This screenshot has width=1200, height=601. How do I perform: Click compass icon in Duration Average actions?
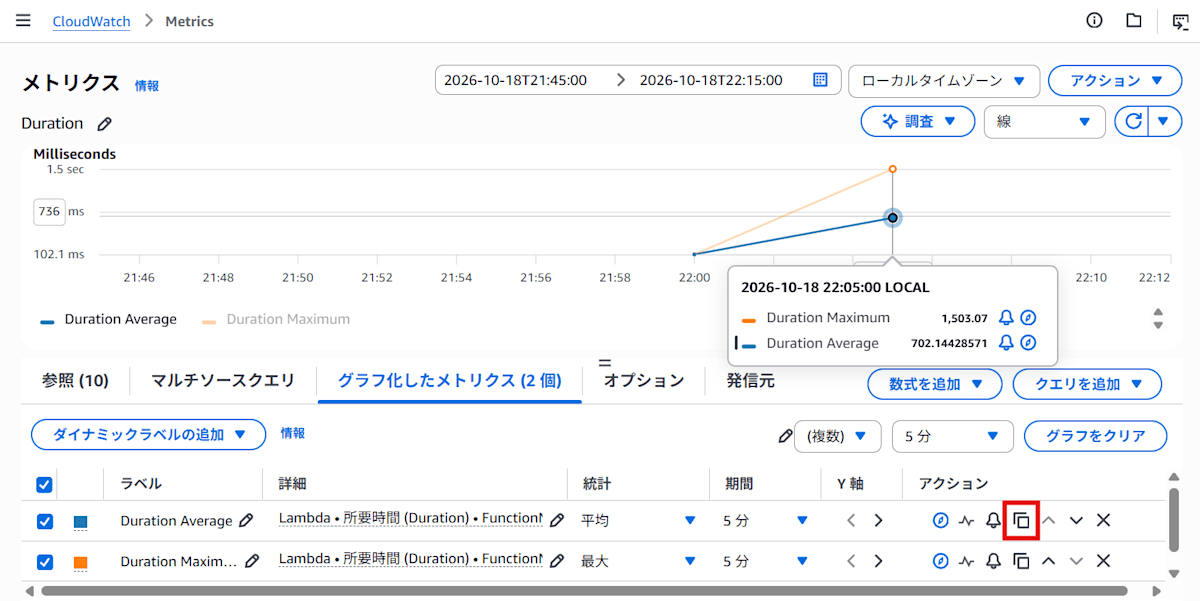click(x=940, y=520)
